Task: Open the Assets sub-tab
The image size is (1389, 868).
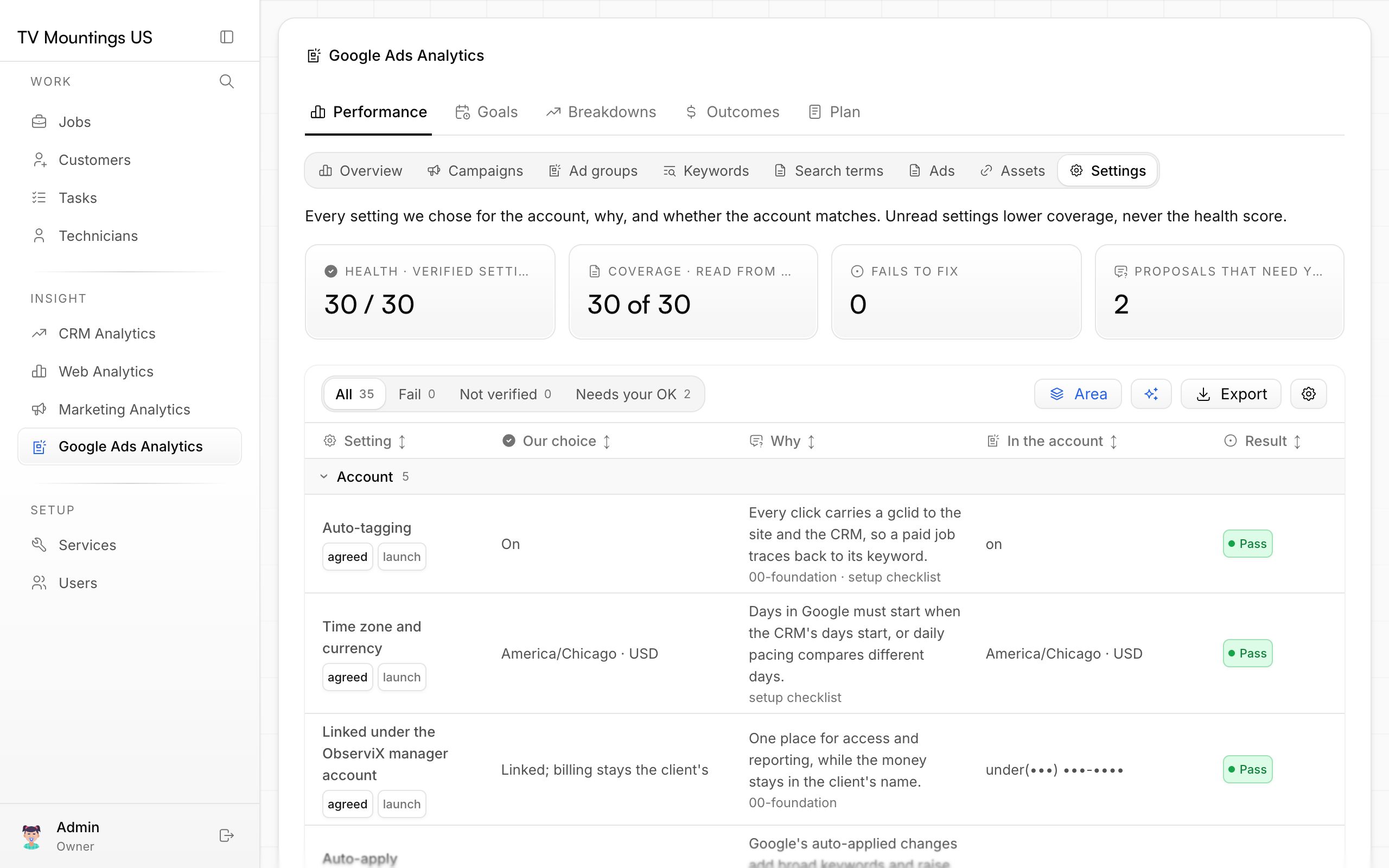Action: 1012,170
